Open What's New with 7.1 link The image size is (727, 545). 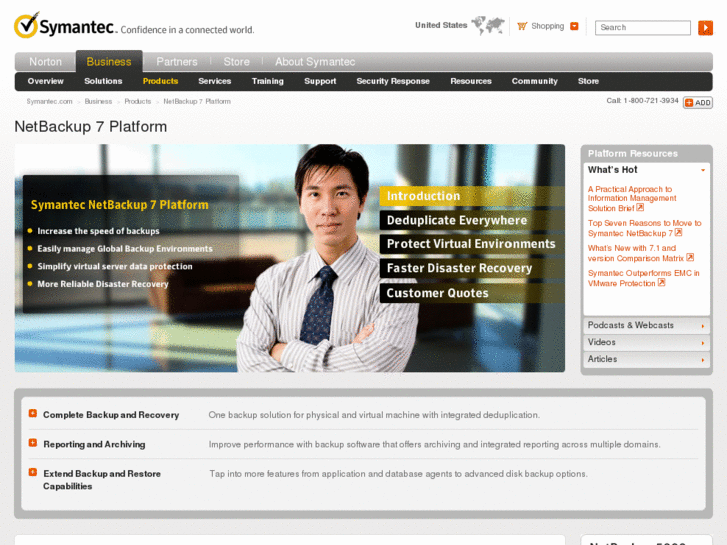click(x=636, y=253)
